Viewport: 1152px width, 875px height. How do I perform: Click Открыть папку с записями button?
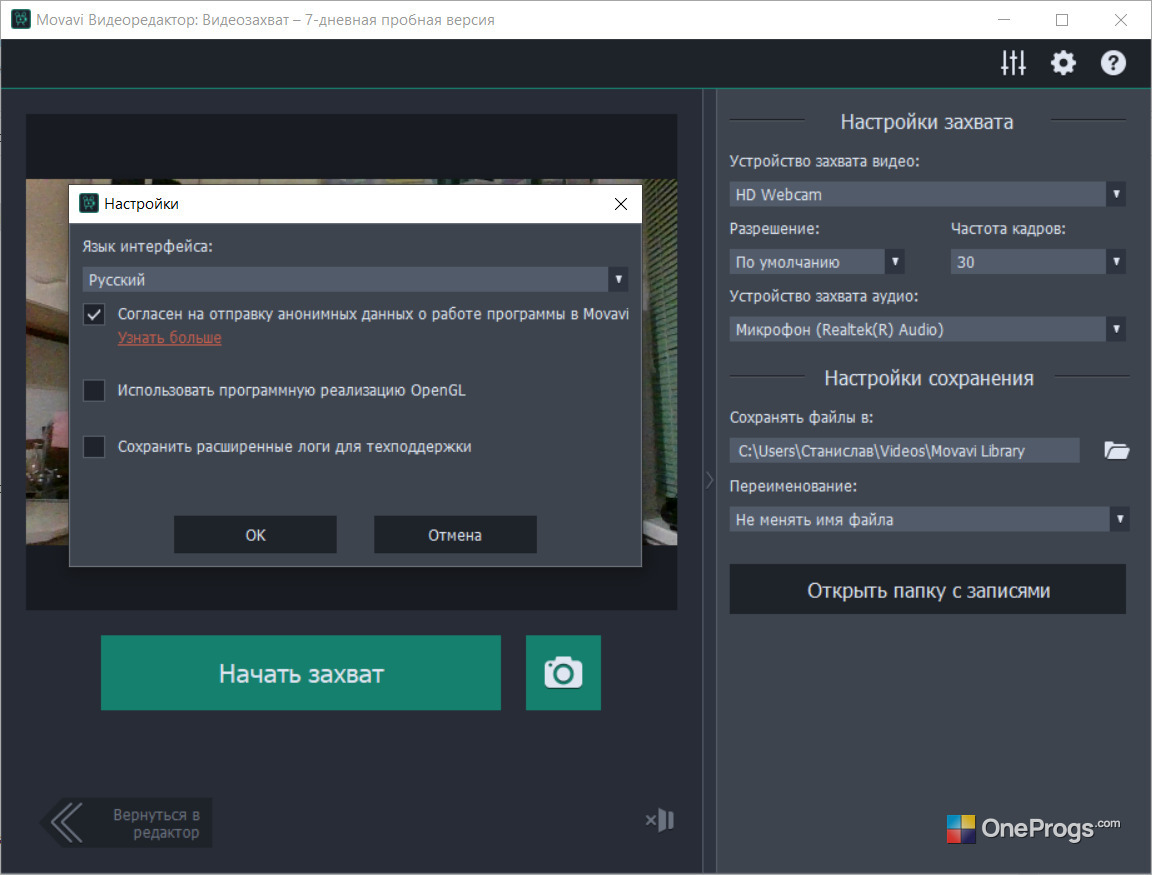pos(927,589)
